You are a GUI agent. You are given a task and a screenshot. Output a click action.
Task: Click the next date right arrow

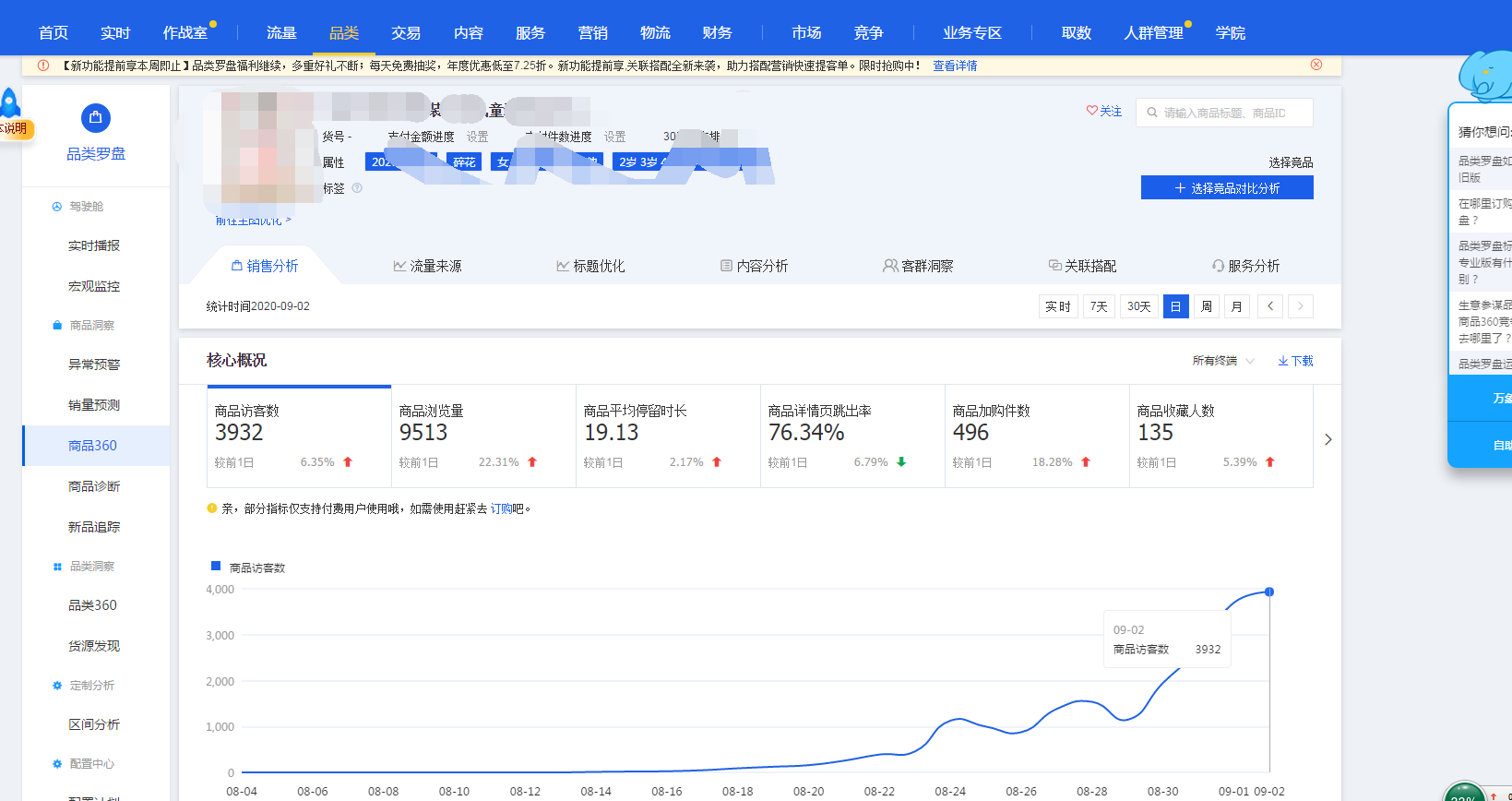pos(1301,306)
